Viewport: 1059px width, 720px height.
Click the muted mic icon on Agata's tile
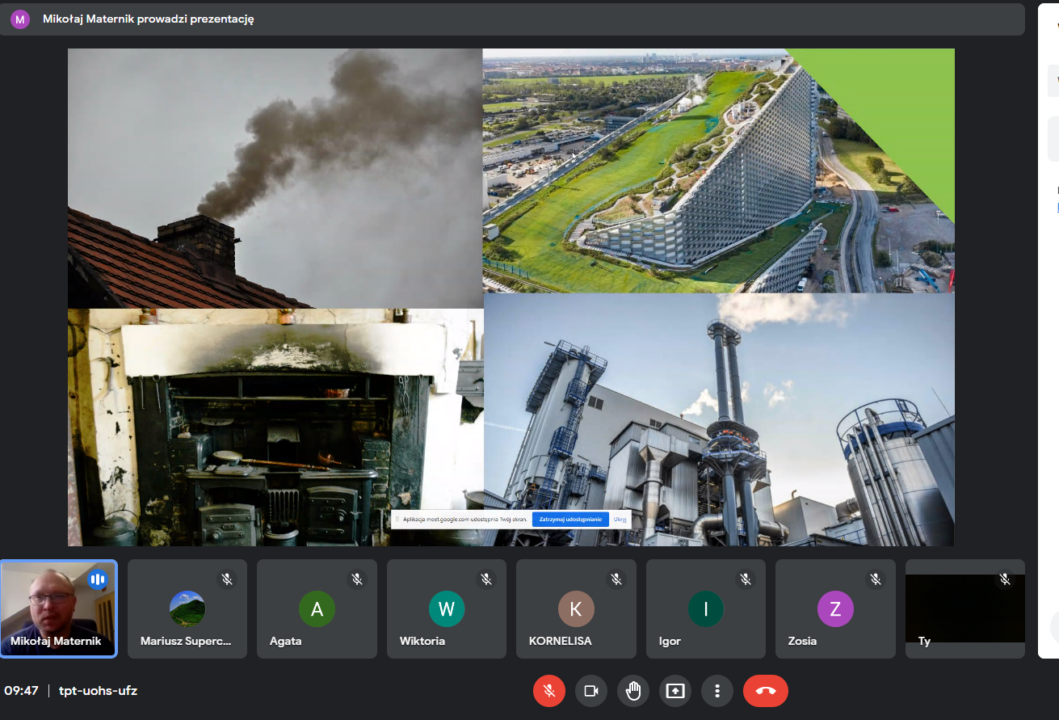(357, 579)
